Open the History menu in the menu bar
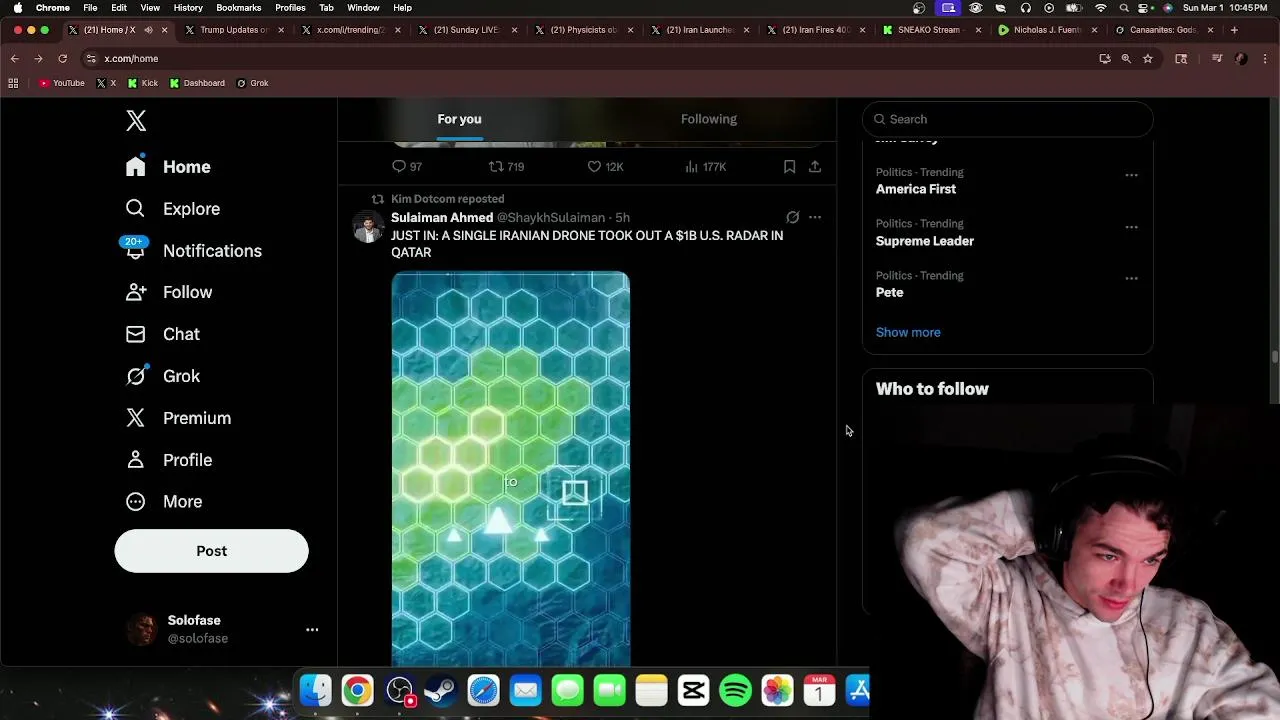The width and height of the screenshot is (1280, 720). [188, 7]
